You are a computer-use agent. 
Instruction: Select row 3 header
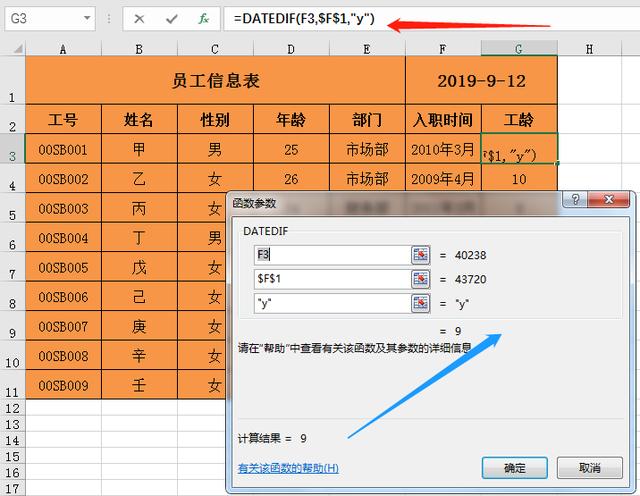coord(12,149)
